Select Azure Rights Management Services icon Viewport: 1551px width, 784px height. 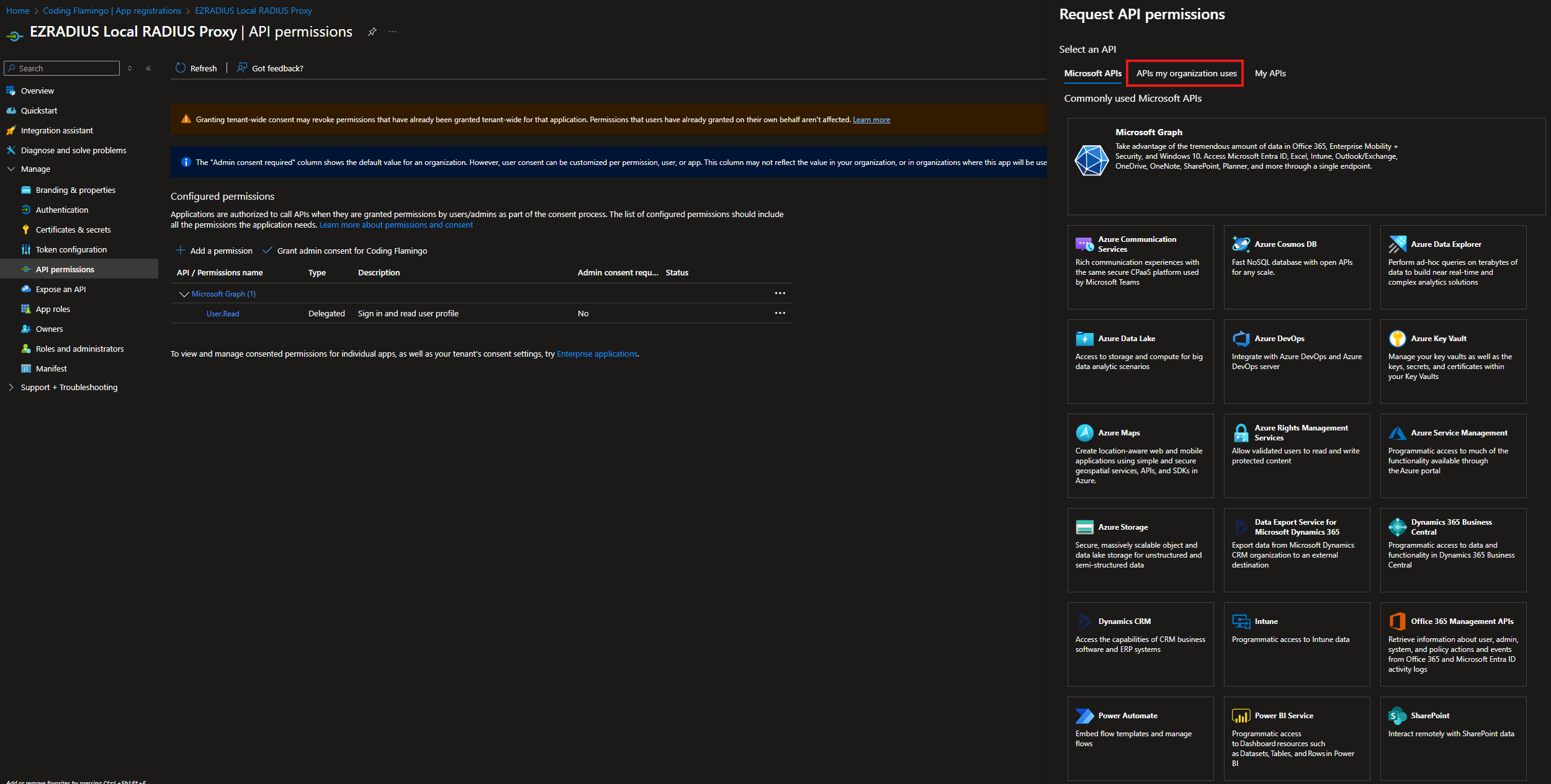(x=1241, y=433)
